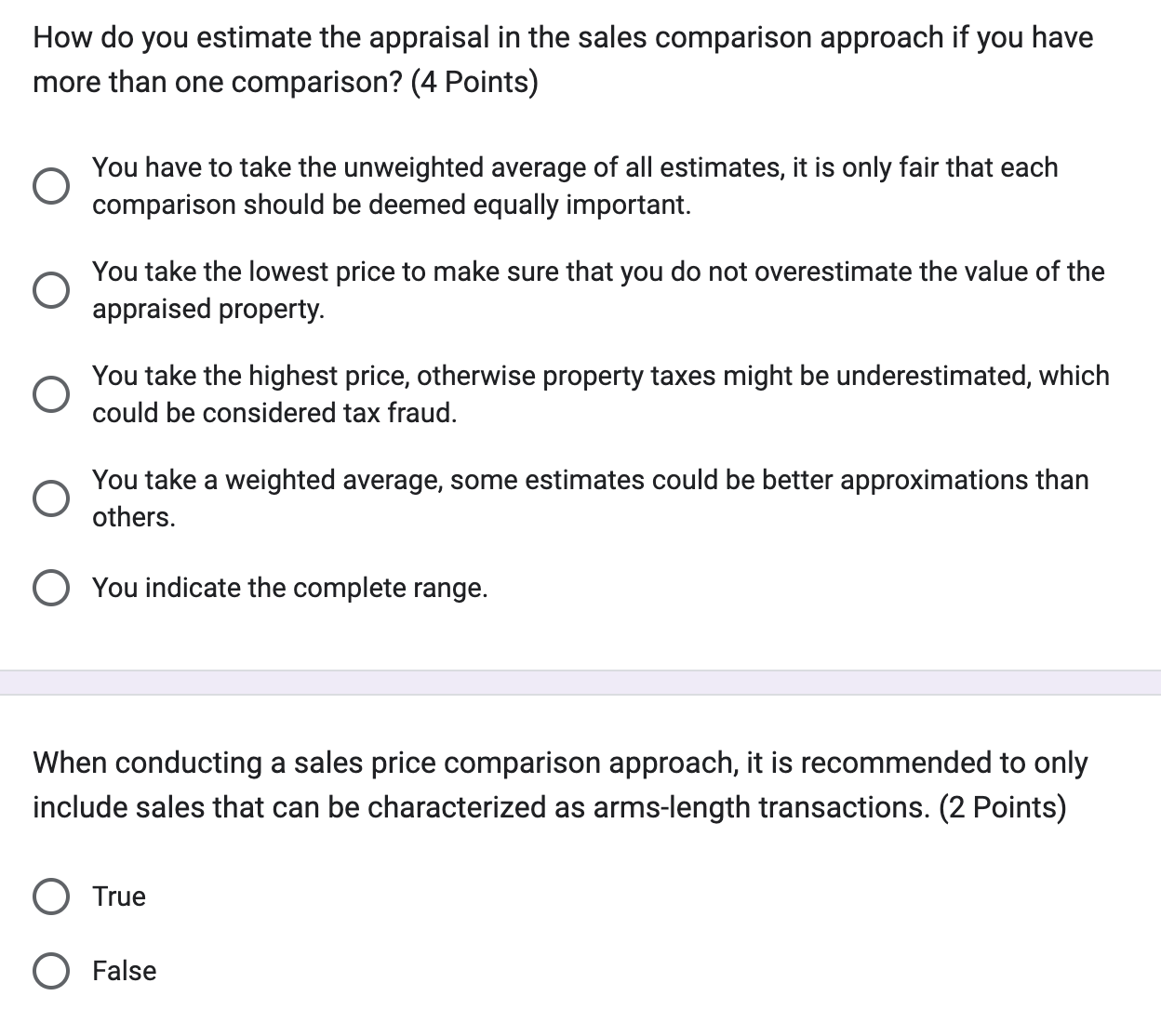Select True for the arms-length question
The width and height of the screenshot is (1161, 1036).
point(52,897)
